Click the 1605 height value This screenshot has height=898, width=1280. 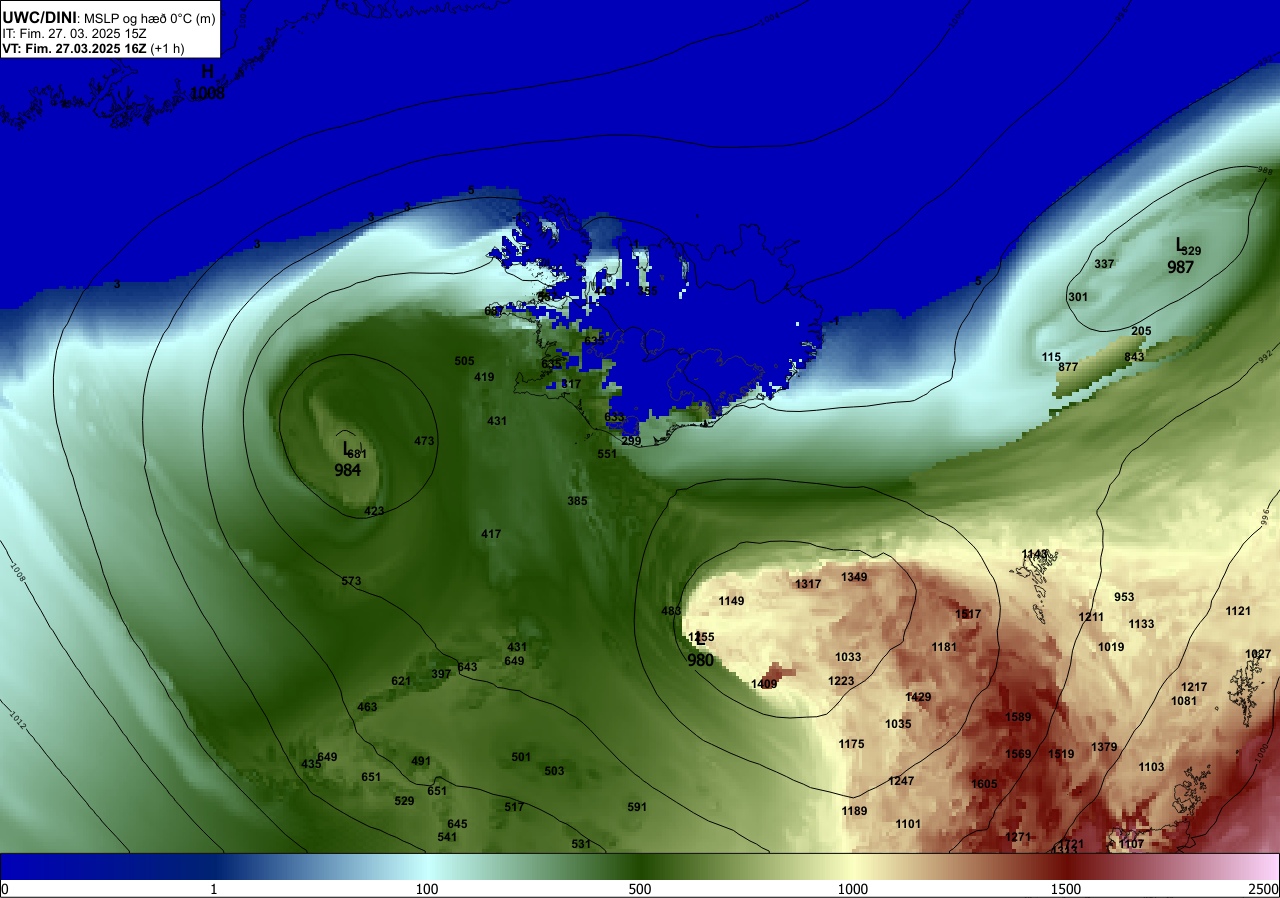pyautogui.click(x=984, y=784)
